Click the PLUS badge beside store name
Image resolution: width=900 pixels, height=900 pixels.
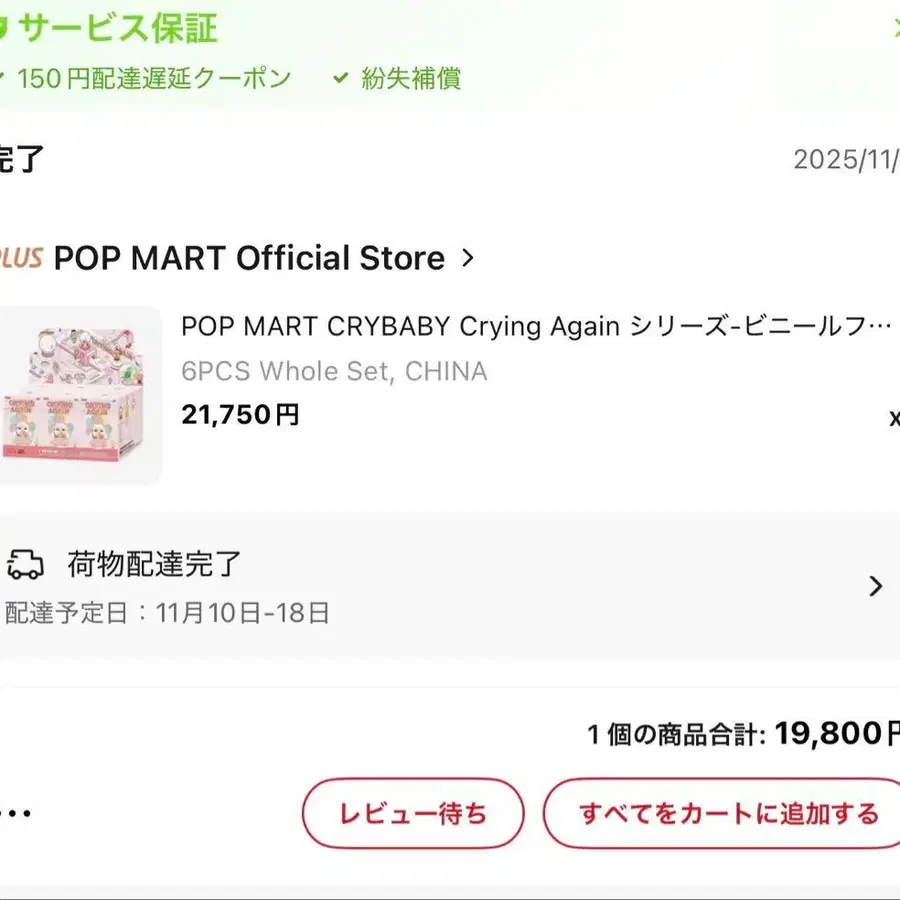click(21, 258)
